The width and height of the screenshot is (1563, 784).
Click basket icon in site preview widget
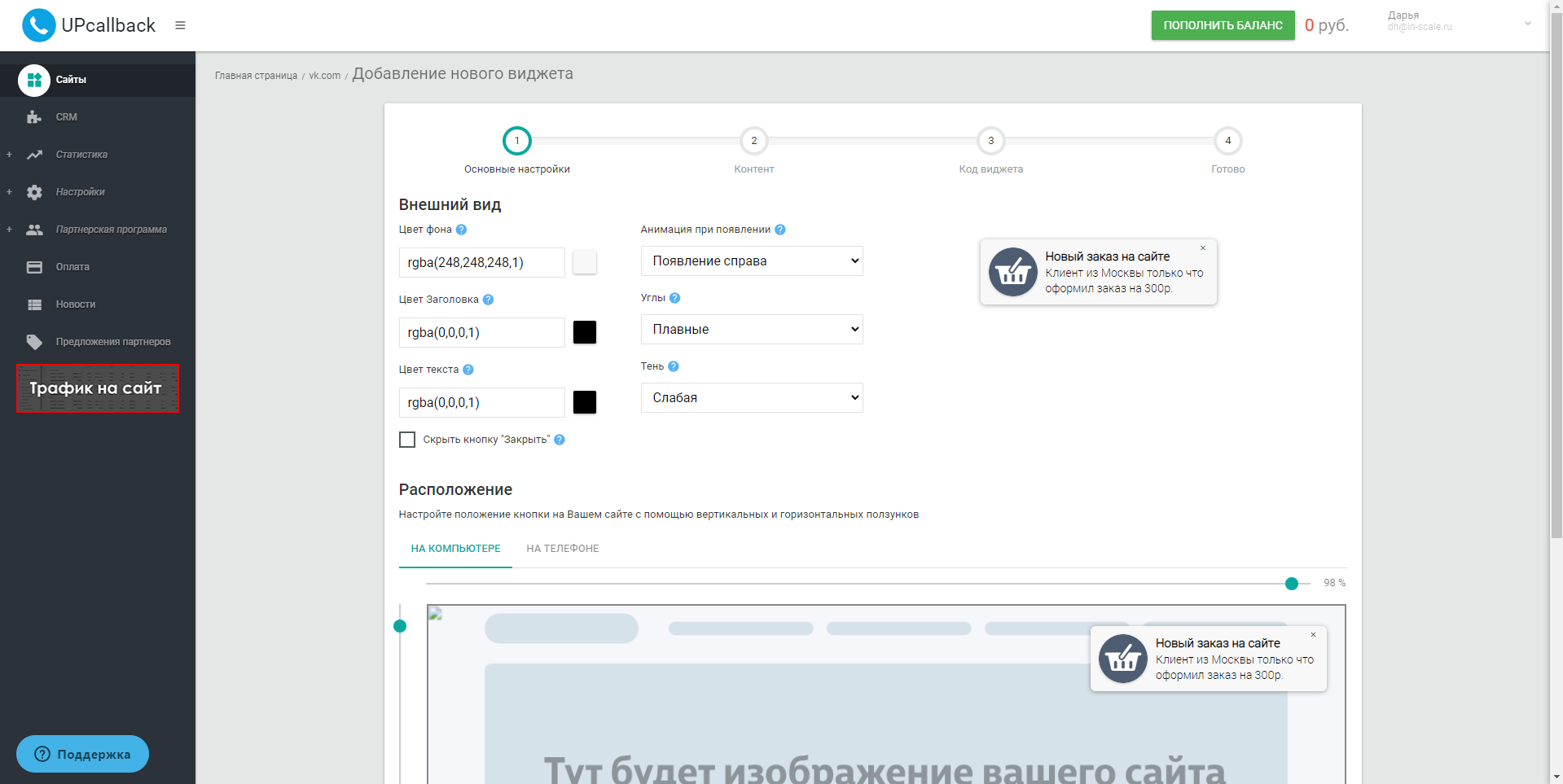coord(1122,659)
